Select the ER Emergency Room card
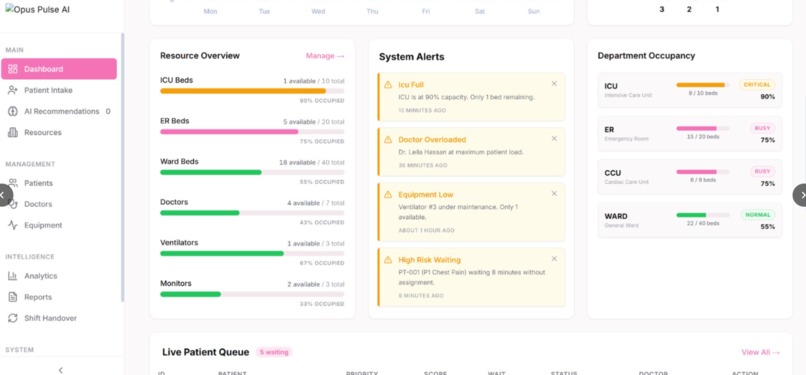806x375 pixels. click(690, 134)
